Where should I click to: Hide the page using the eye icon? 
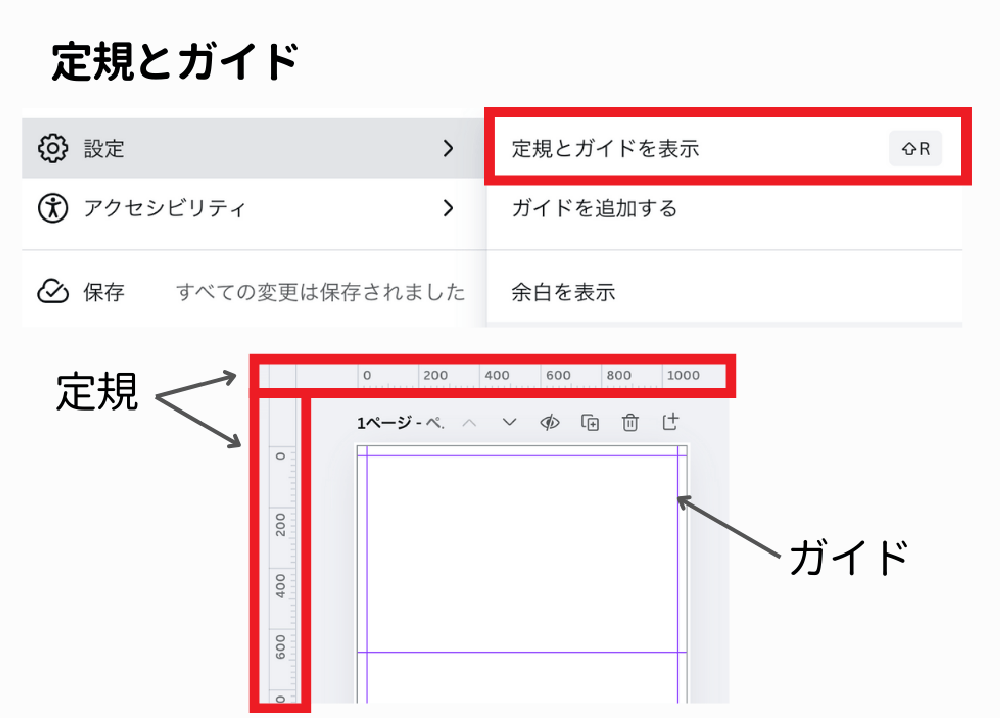point(549,423)
